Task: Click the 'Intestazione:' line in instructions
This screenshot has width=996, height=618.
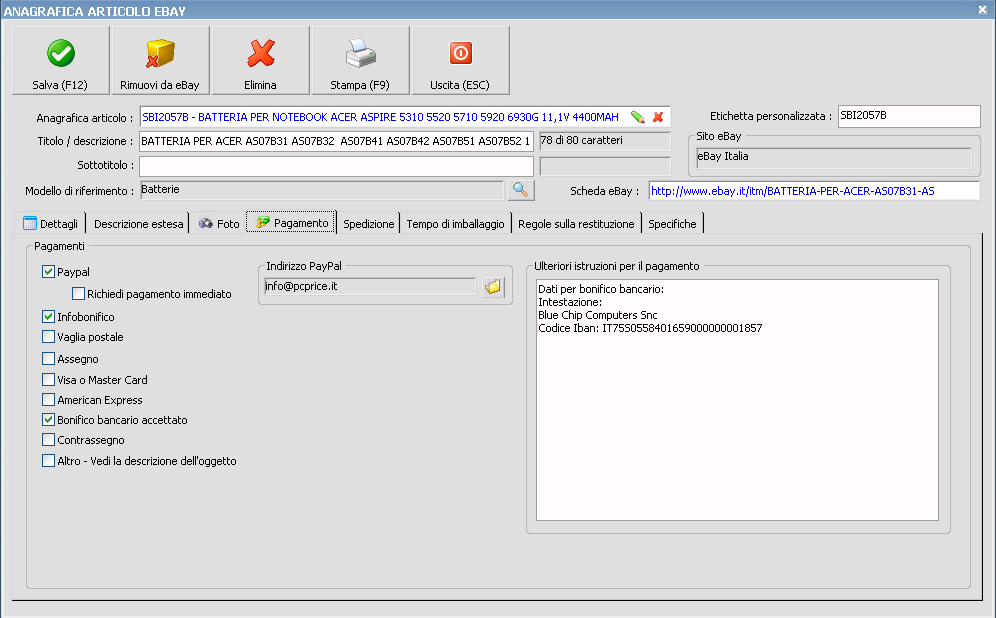Action: pyautogui.click(x=570, y=302)
